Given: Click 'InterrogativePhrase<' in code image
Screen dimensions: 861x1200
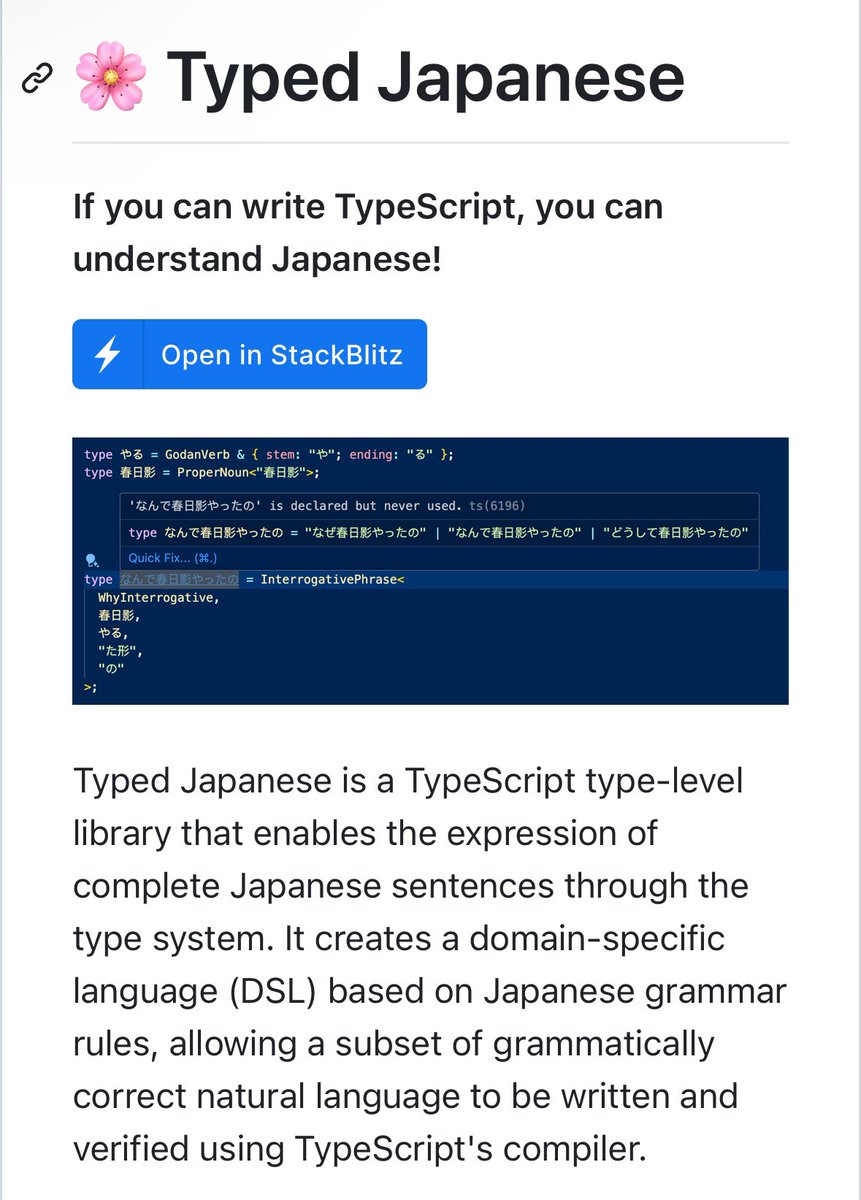Looking at the screenshot, I should point(332,580).
